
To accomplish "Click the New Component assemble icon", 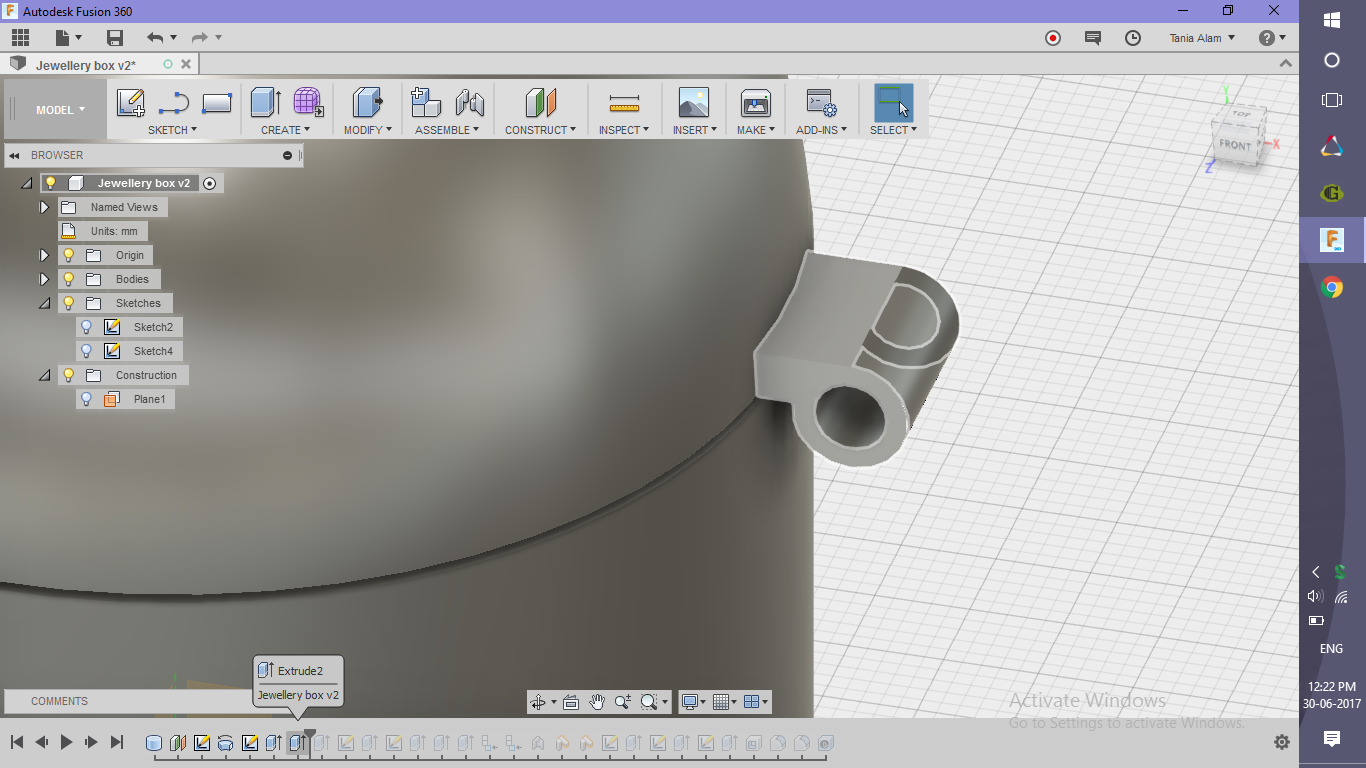I will [426, 103].
